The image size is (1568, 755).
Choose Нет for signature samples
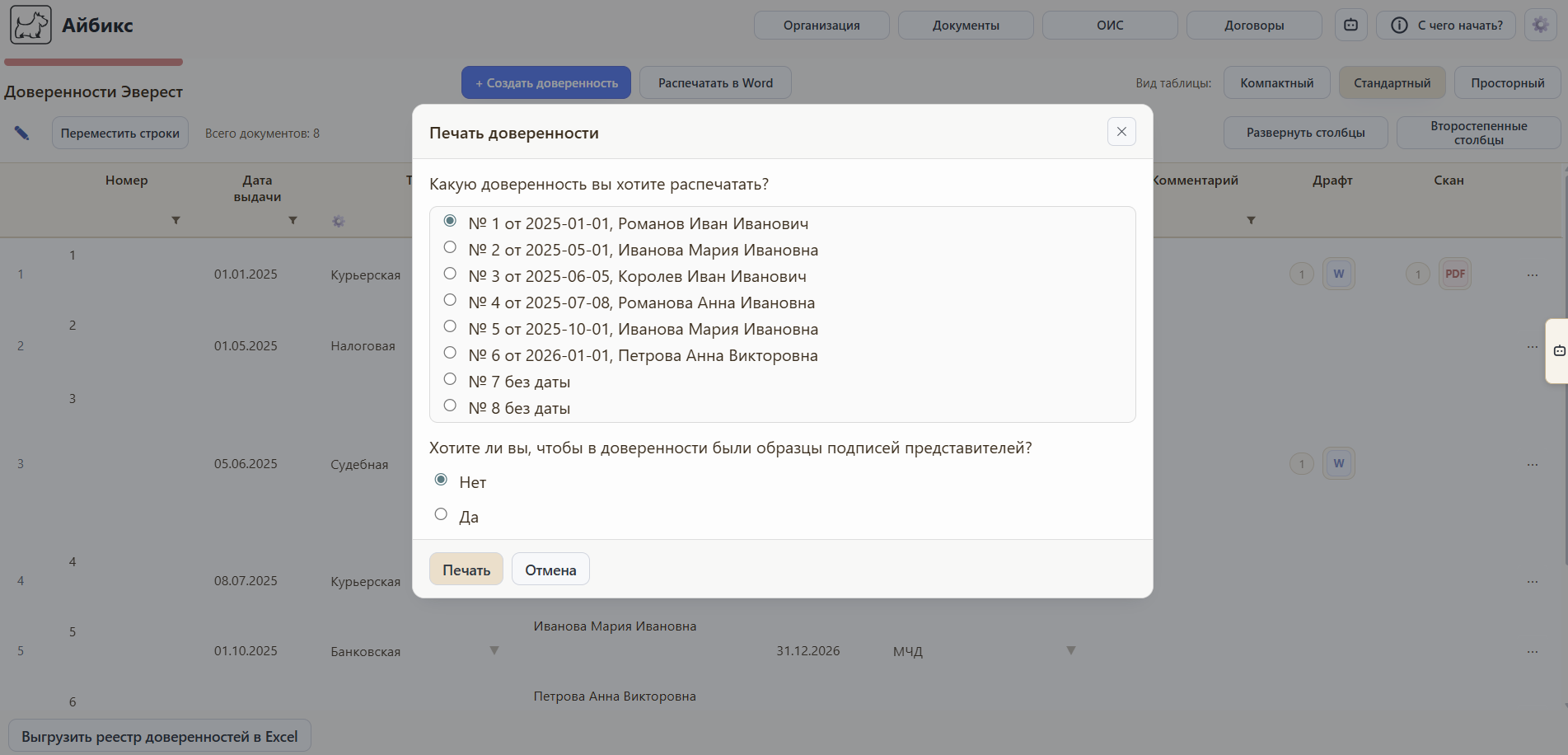pos(441,480)
